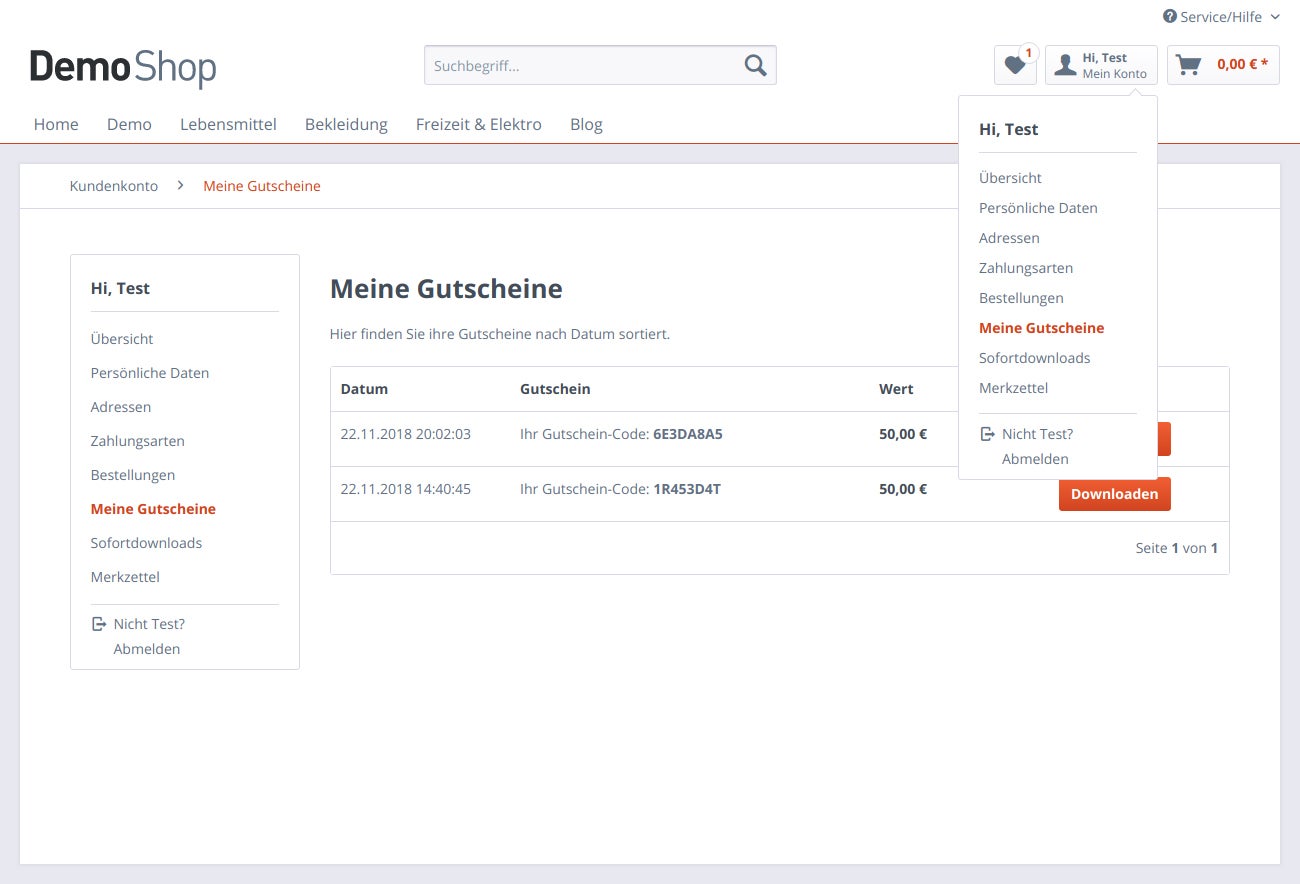Click the Gutschein column header
Image resolution: width=1300 pixels, height=884 pixels.
click(555, 389)
